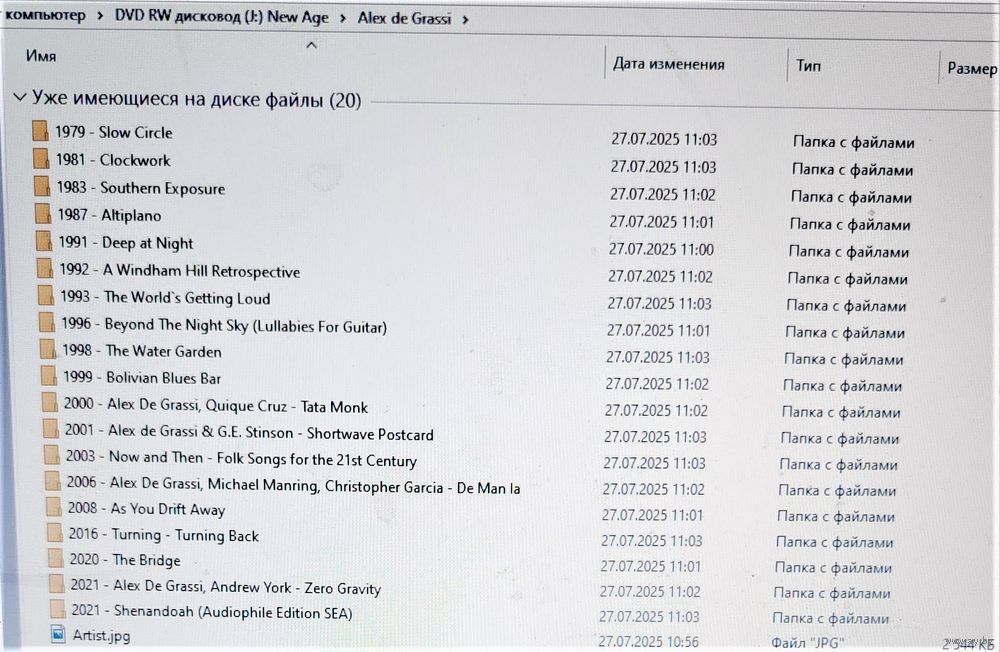Click the type 'Файл "JPG"' in Artist.jpg row
1000x652 pixels.
[807, 642]
